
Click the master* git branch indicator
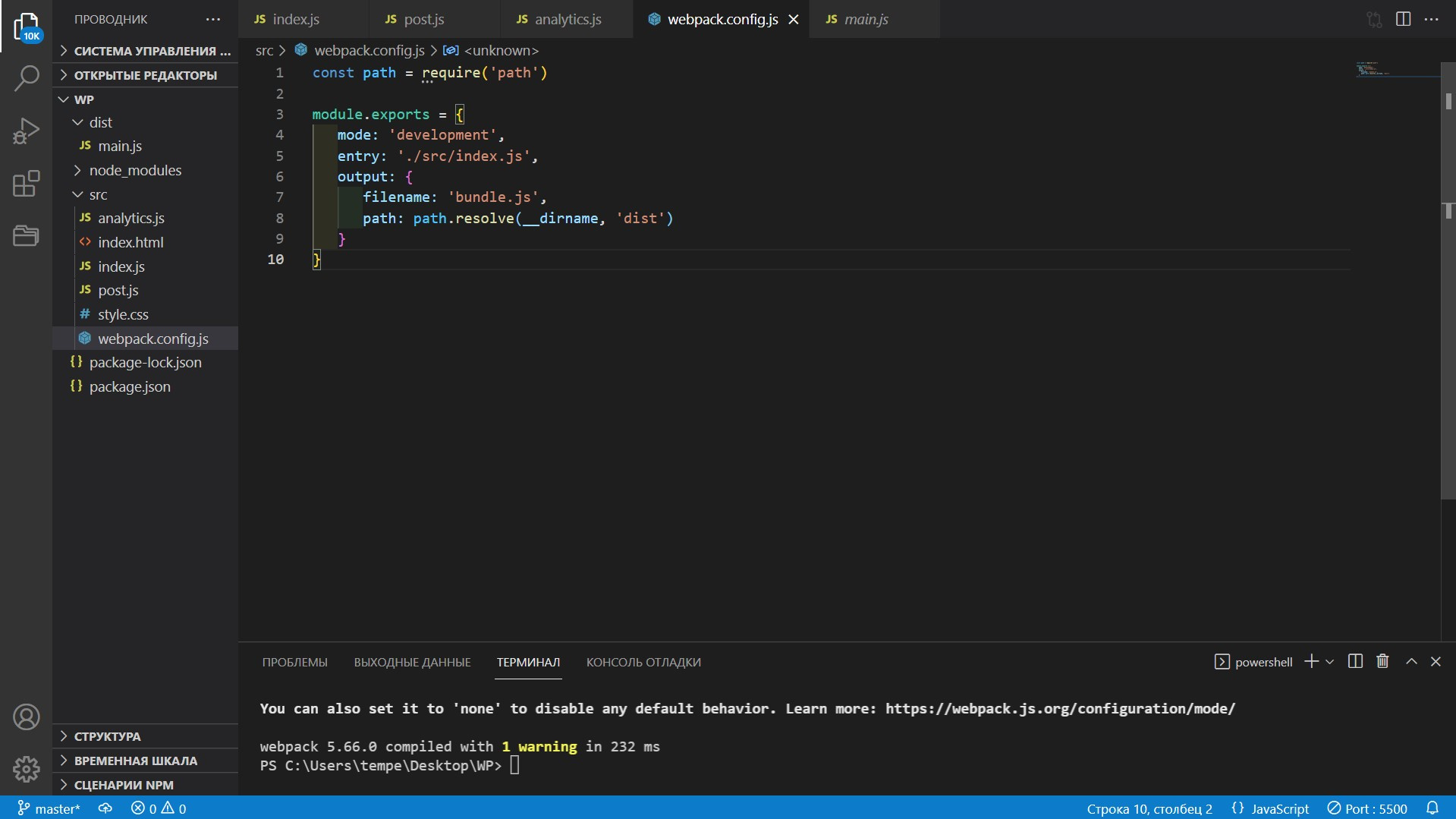49,808
